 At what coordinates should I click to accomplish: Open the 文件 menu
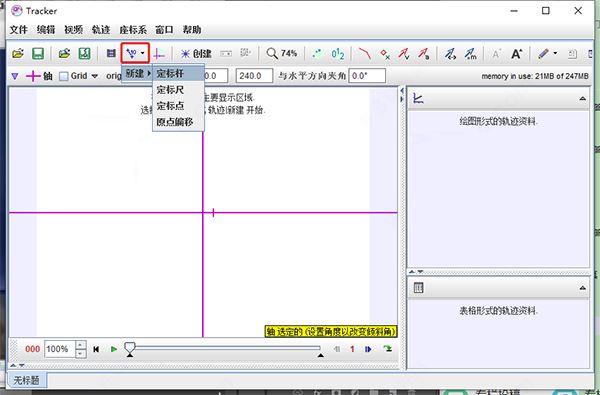point(18,30)
